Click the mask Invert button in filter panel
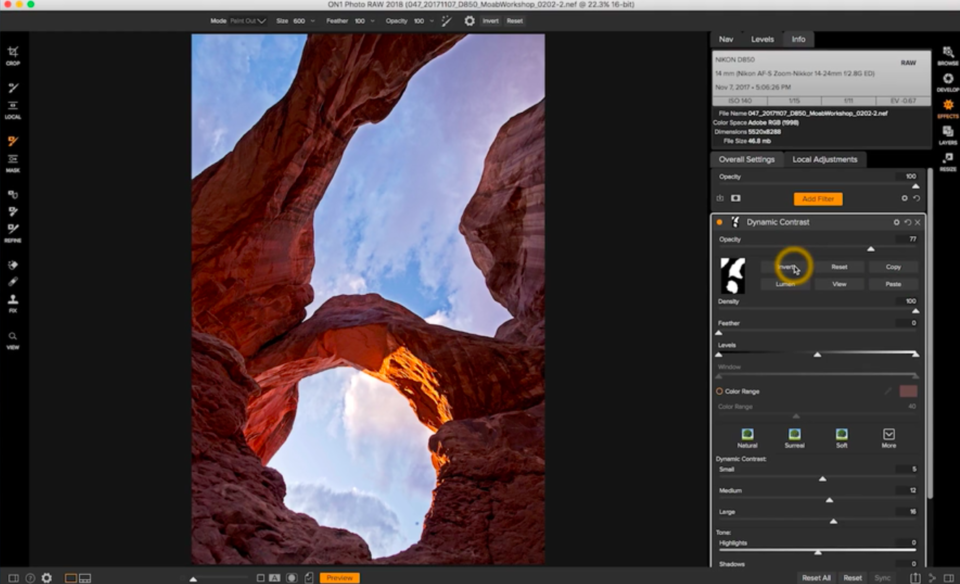The height and width of the screenshot is (584, 960). (x=786, y=267)
